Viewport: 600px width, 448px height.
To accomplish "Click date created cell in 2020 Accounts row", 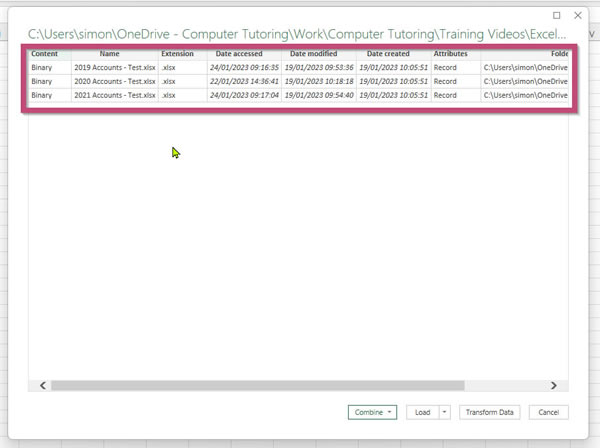I will [x=393, y=81].
